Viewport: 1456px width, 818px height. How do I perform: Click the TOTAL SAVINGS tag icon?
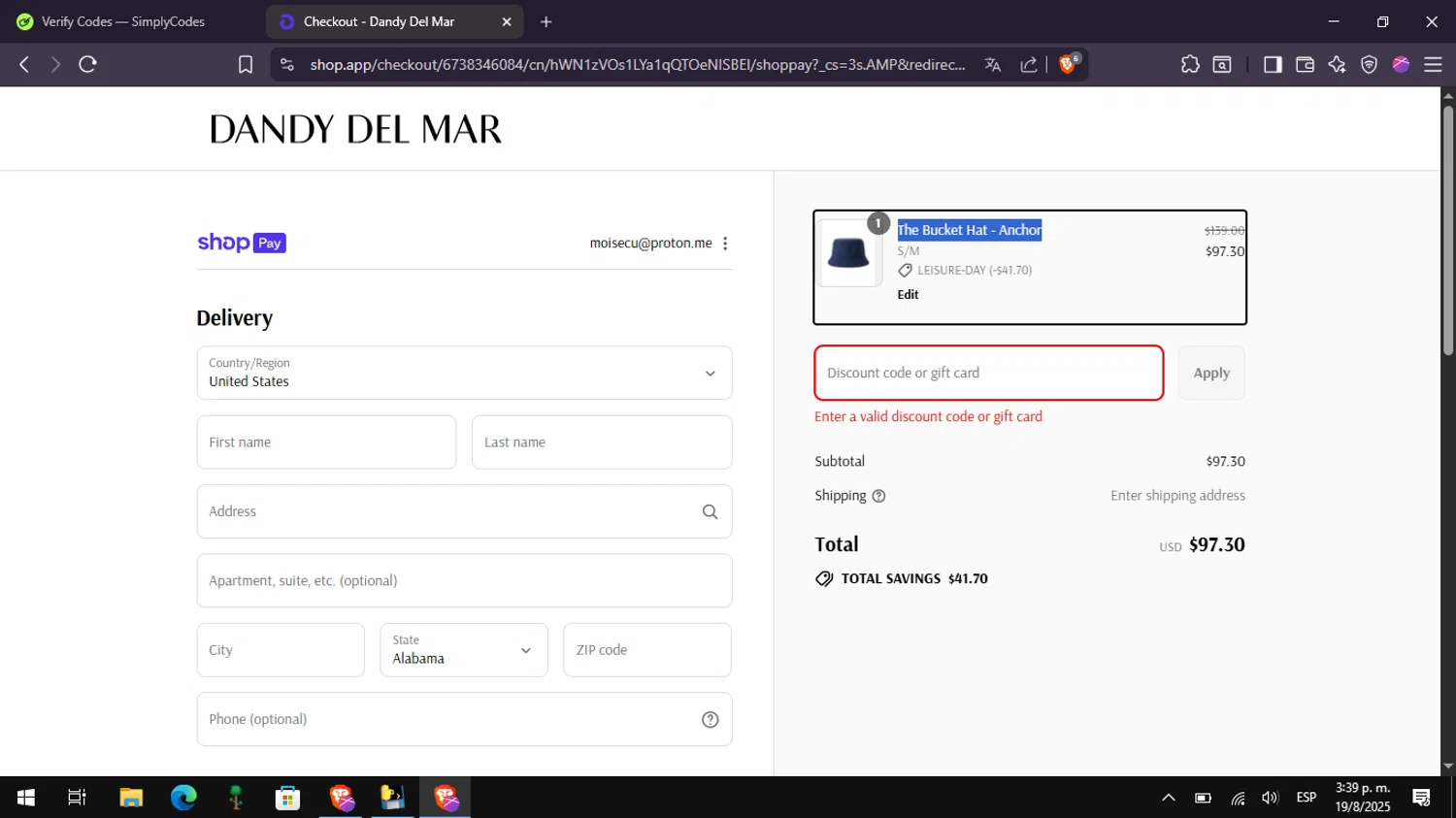[x=824, y=578]
